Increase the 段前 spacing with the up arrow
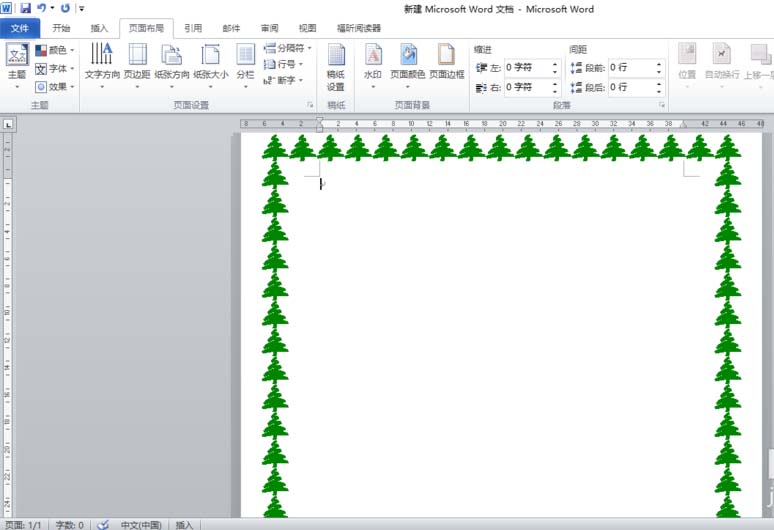 [x=659, y=64]
